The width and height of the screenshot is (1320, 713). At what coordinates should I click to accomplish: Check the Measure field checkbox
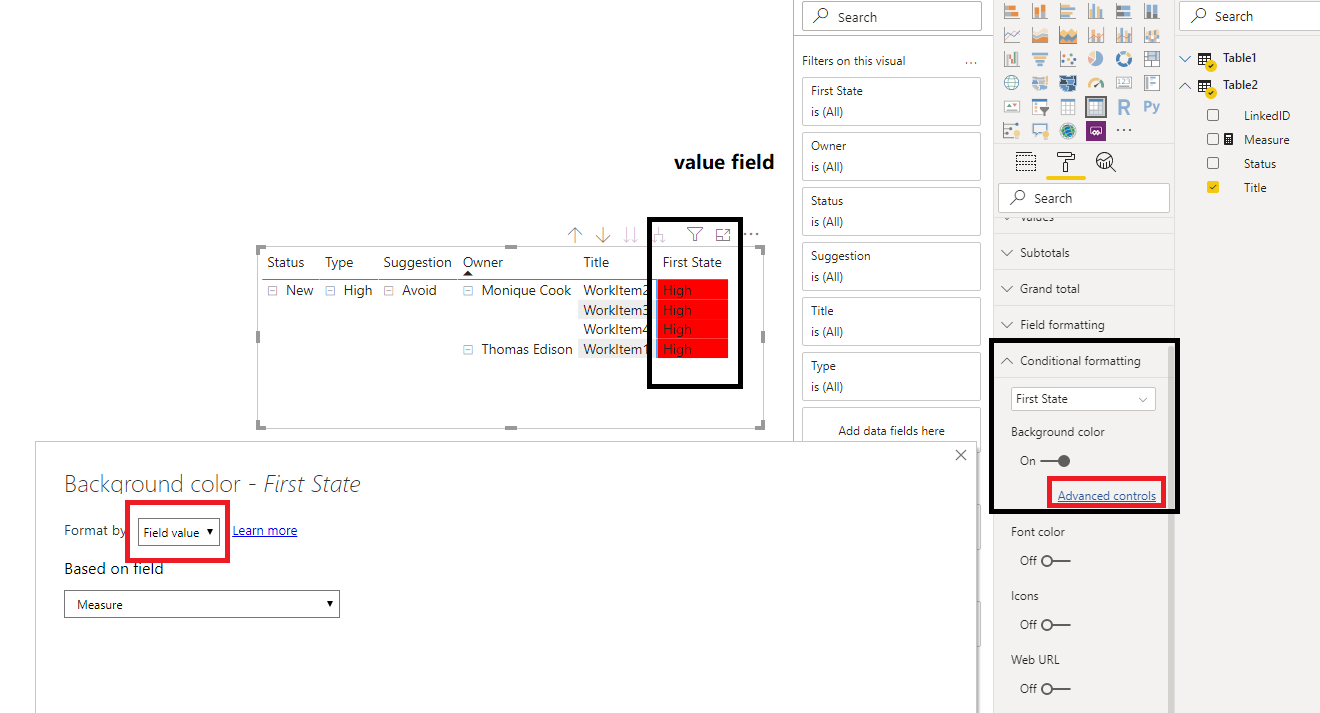pos(1213,140)
